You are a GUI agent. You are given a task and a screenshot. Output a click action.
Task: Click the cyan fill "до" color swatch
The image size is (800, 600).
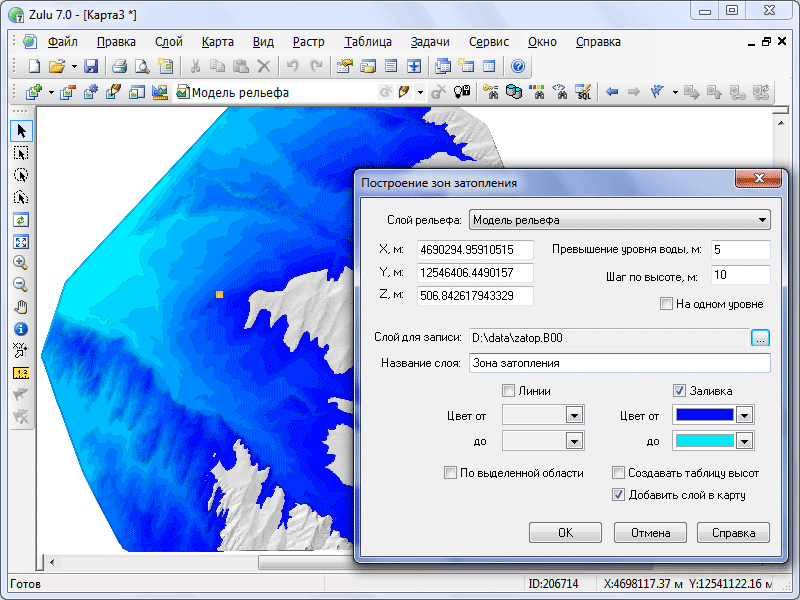pyautogui.click(x=704, y=441)
